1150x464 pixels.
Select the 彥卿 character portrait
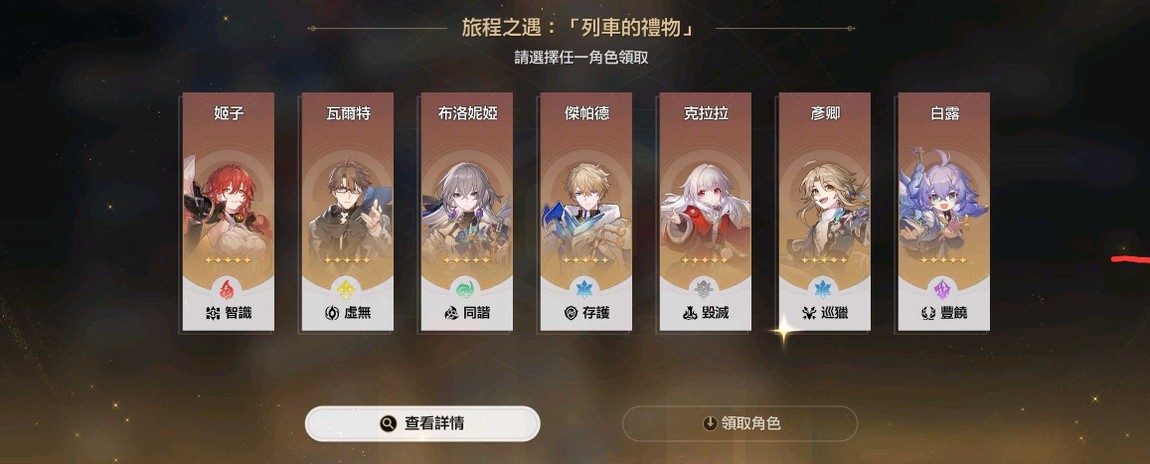click(x=824, y=210)
